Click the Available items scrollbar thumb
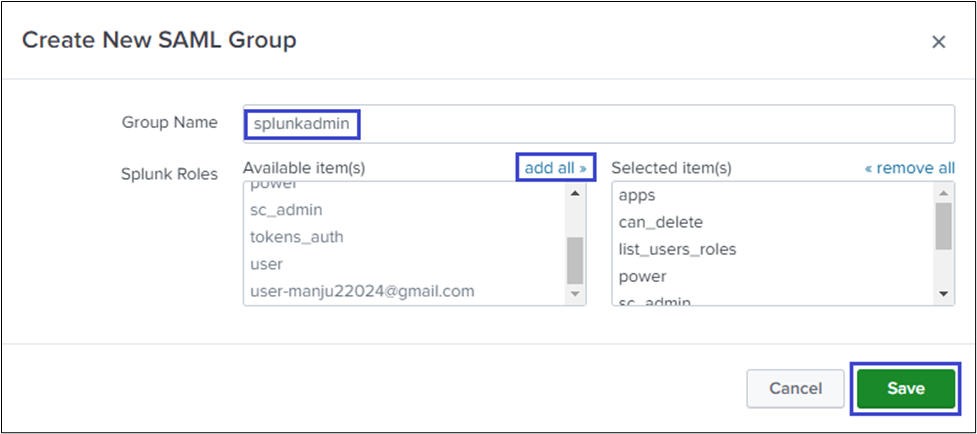 [x=575, y=260]
